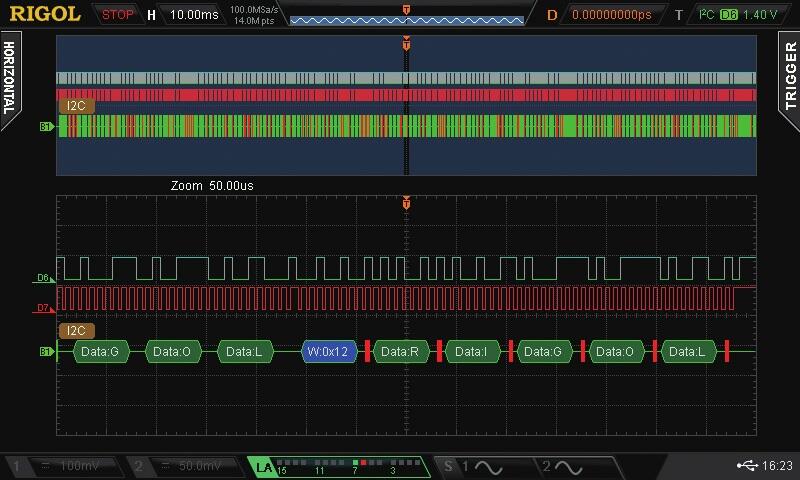800x480 pixels.
Task: Select source 2 sine wave icon
Action: pos(562,467)
